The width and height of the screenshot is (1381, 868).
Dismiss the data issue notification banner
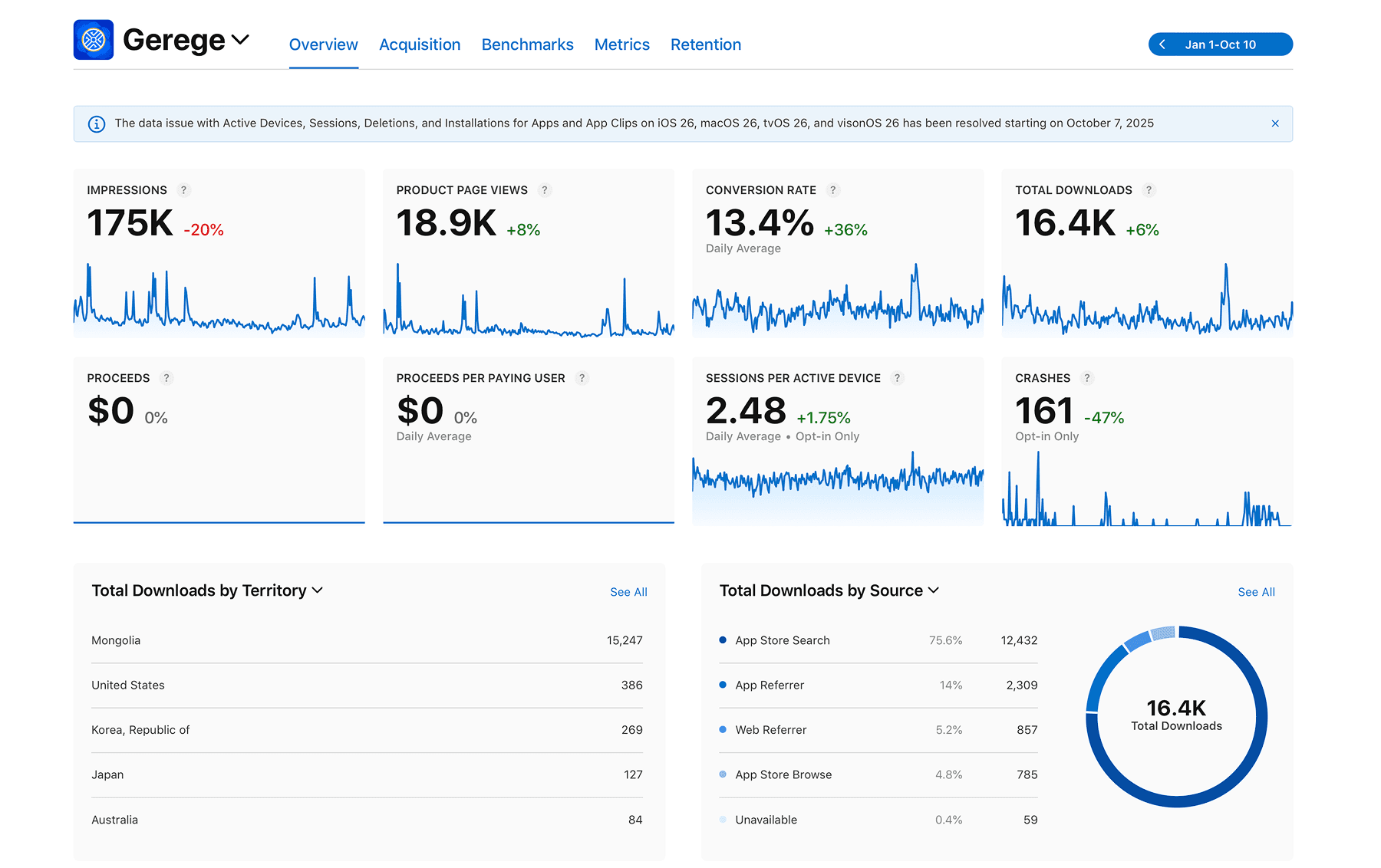(1274, 123)
